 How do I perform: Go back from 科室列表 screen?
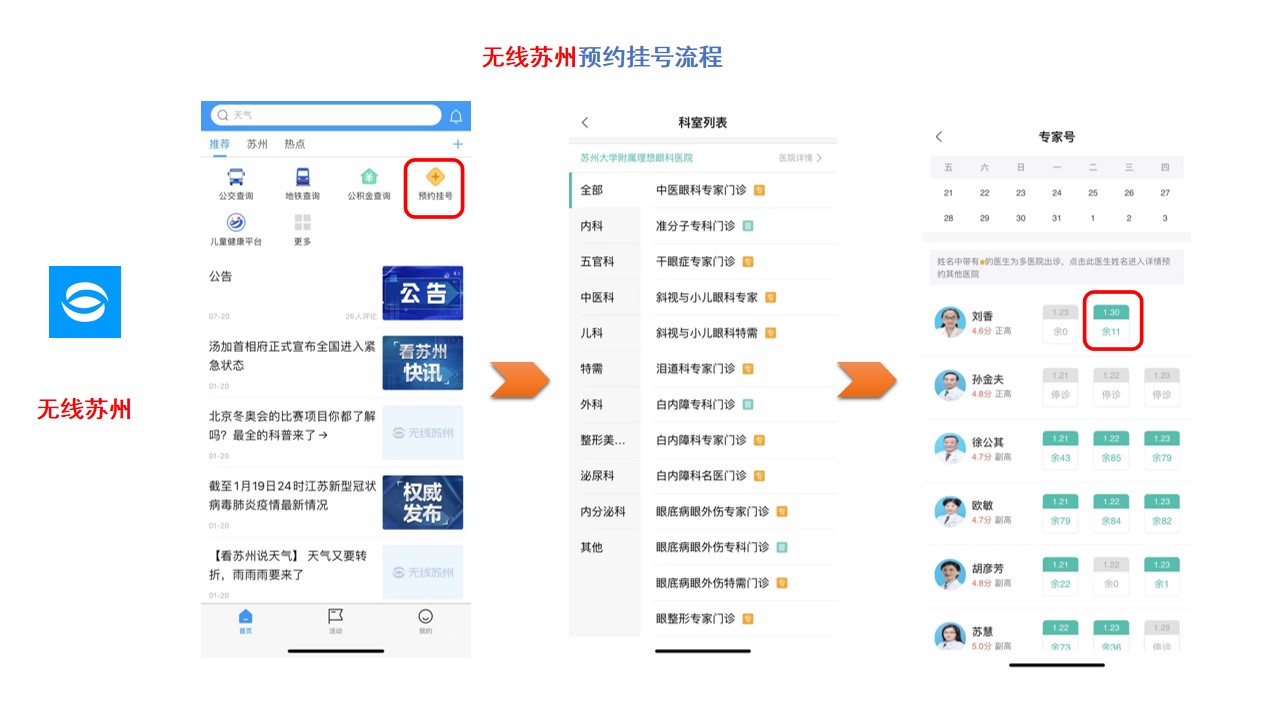pyautogui.click(x=585, y=122)
